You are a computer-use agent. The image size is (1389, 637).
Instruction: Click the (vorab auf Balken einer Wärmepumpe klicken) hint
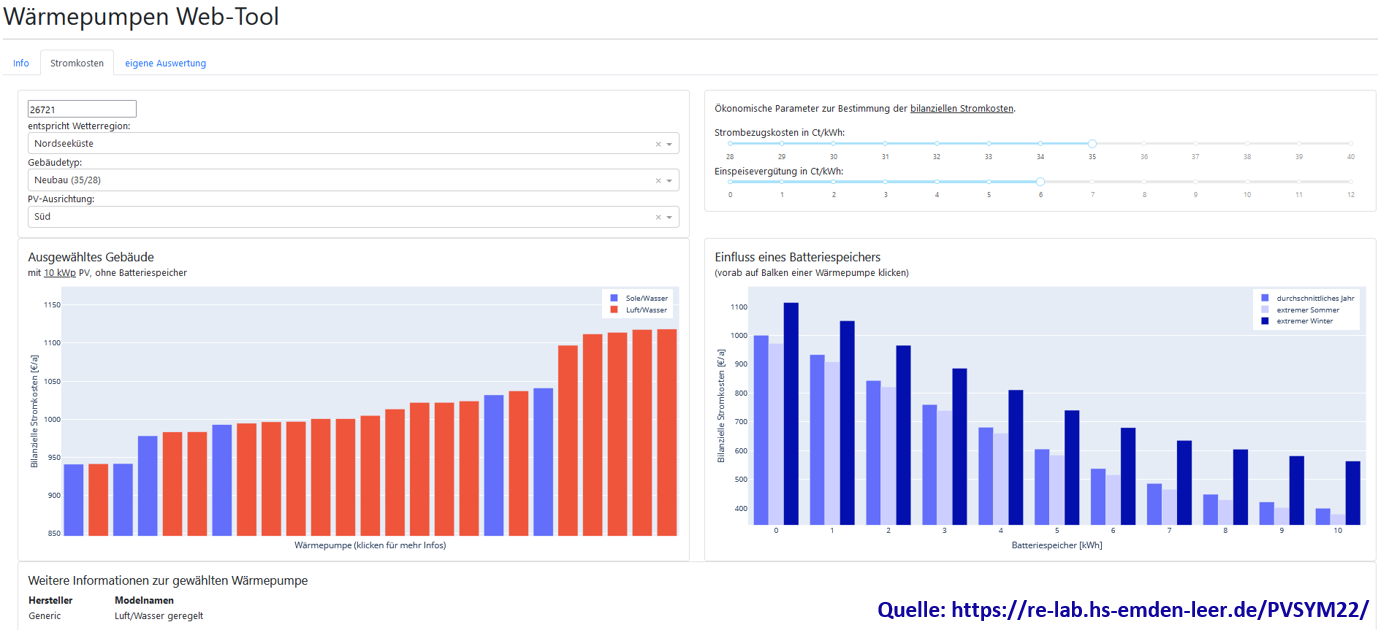(812, 273)
